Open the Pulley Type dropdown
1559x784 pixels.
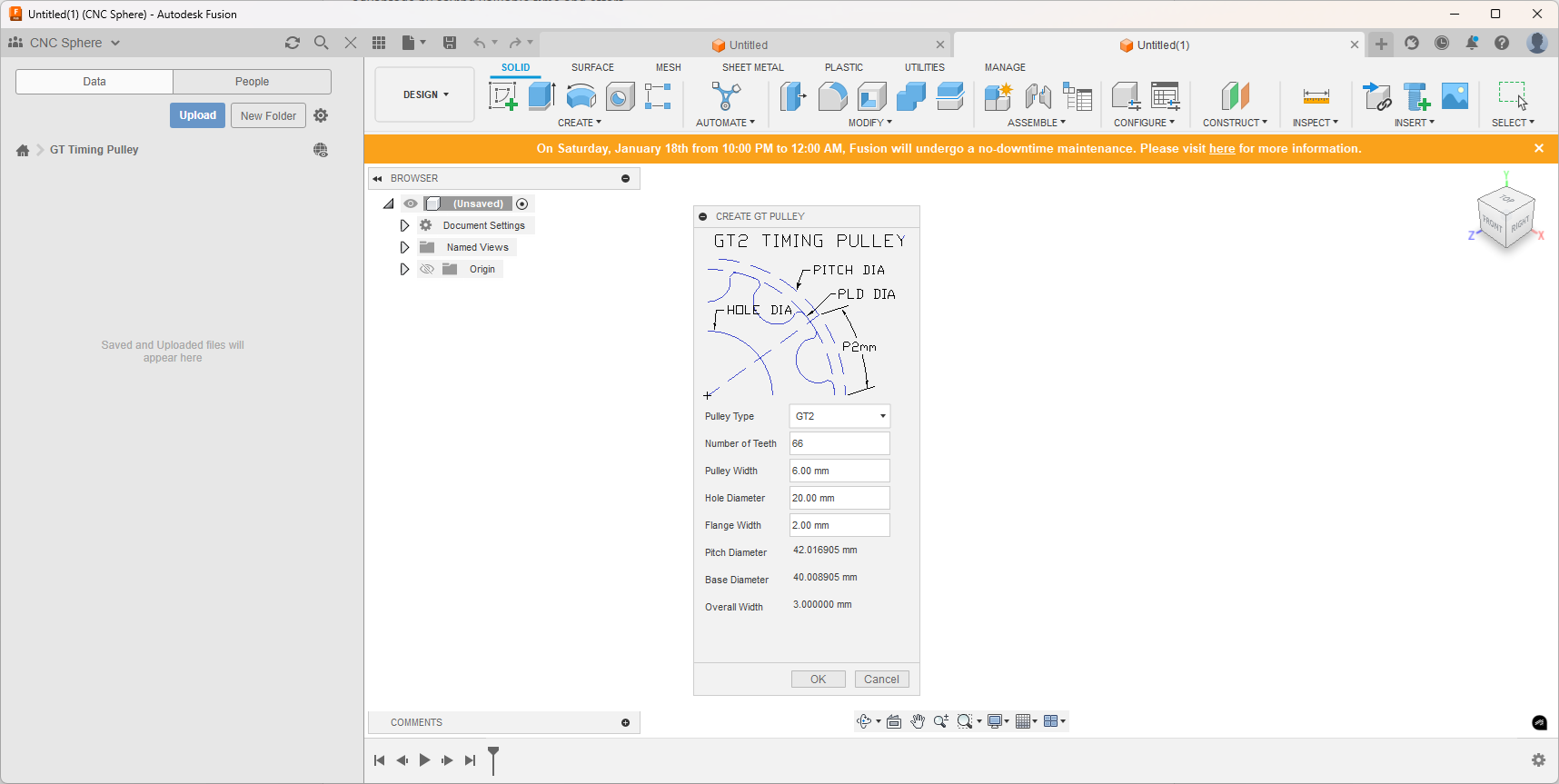(839, 416)
